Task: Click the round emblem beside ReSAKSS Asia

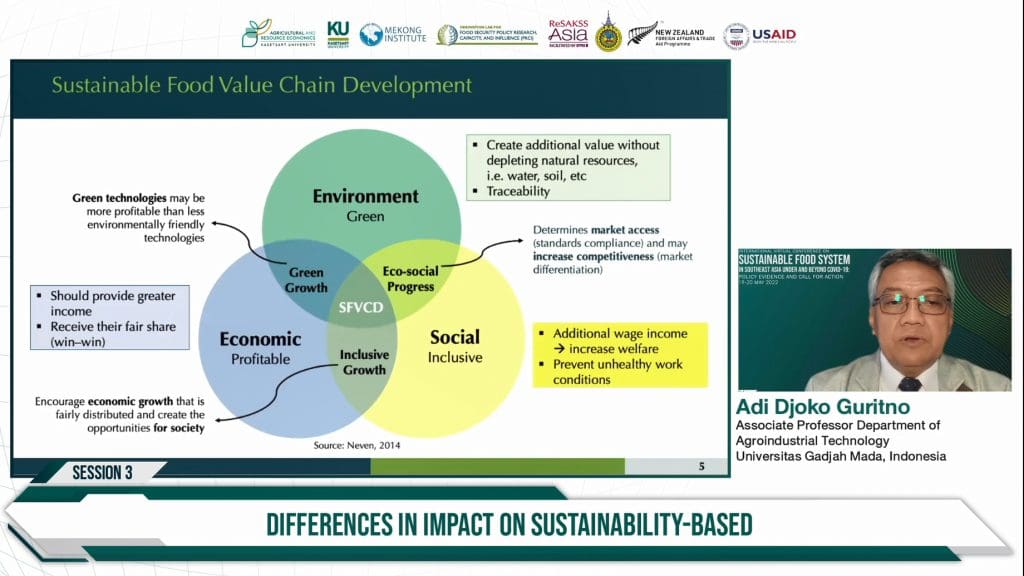Action: pyautogui.click(x=608, y=34)
